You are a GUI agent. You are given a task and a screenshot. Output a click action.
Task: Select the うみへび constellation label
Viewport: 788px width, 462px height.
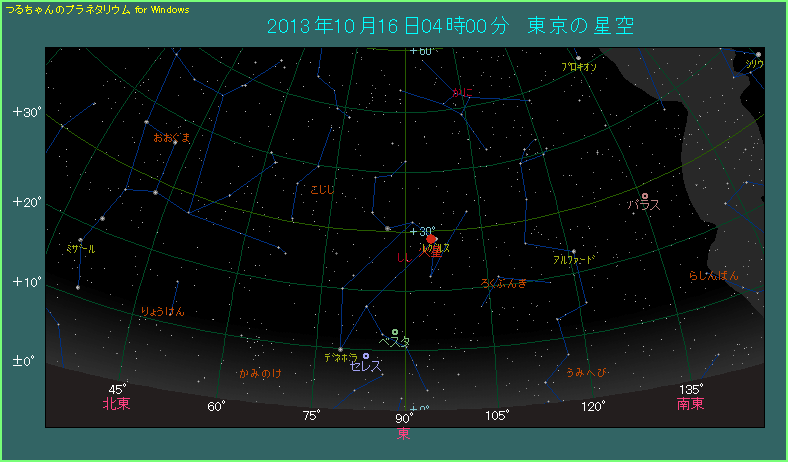[586, 373]
